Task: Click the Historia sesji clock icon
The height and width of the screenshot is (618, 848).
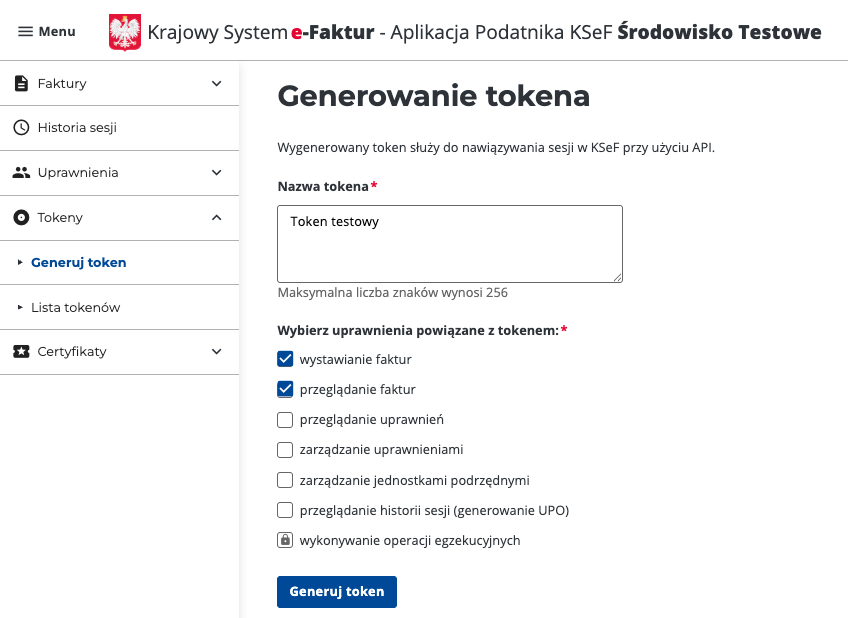Action: (21, 128)
